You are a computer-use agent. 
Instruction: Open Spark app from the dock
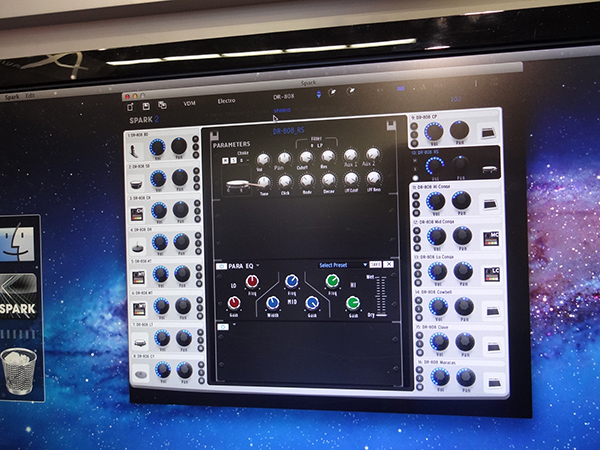click(18, 295)
